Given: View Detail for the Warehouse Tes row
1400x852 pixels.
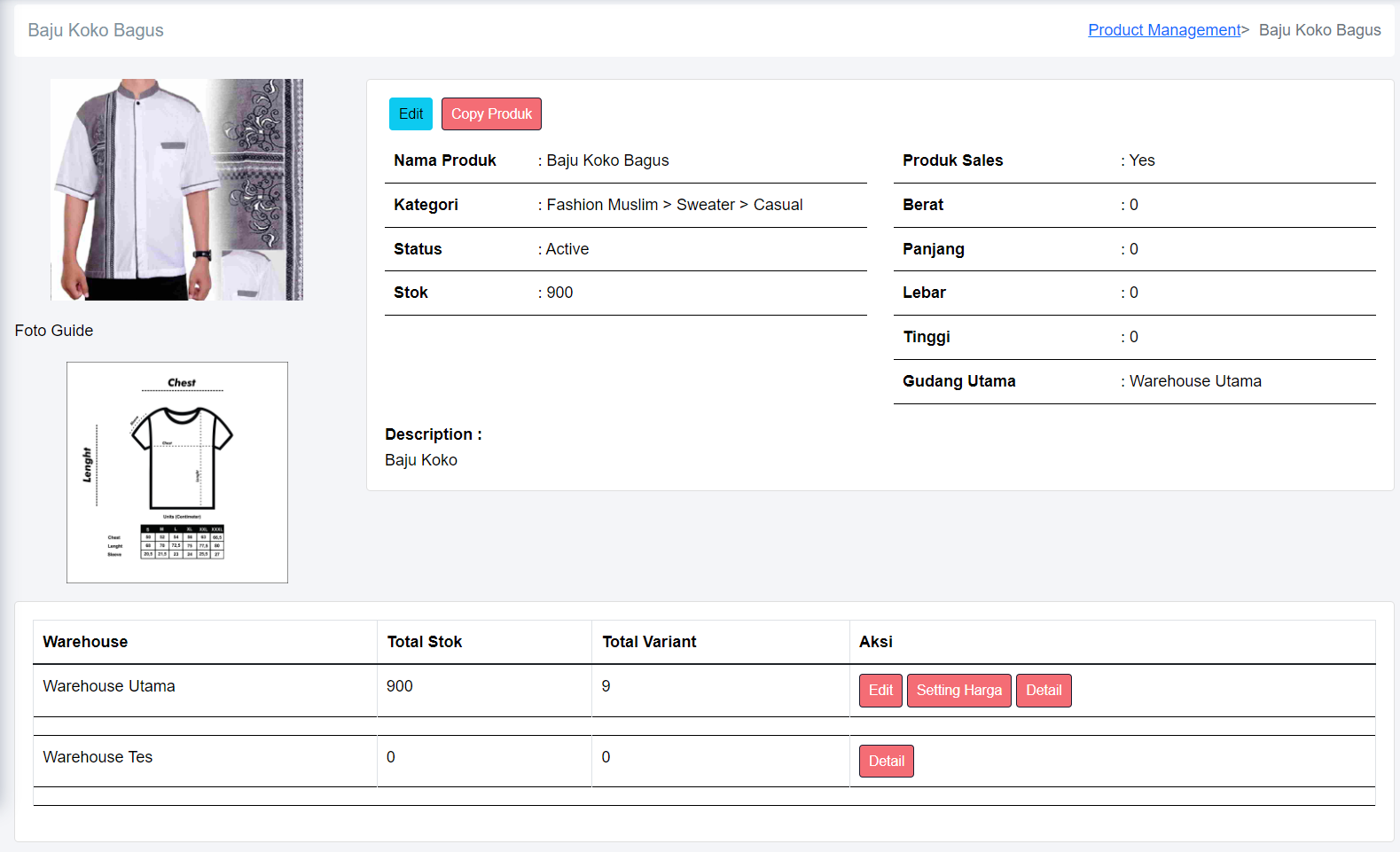Looking at the screenshot, I should (x=886, y=762).
